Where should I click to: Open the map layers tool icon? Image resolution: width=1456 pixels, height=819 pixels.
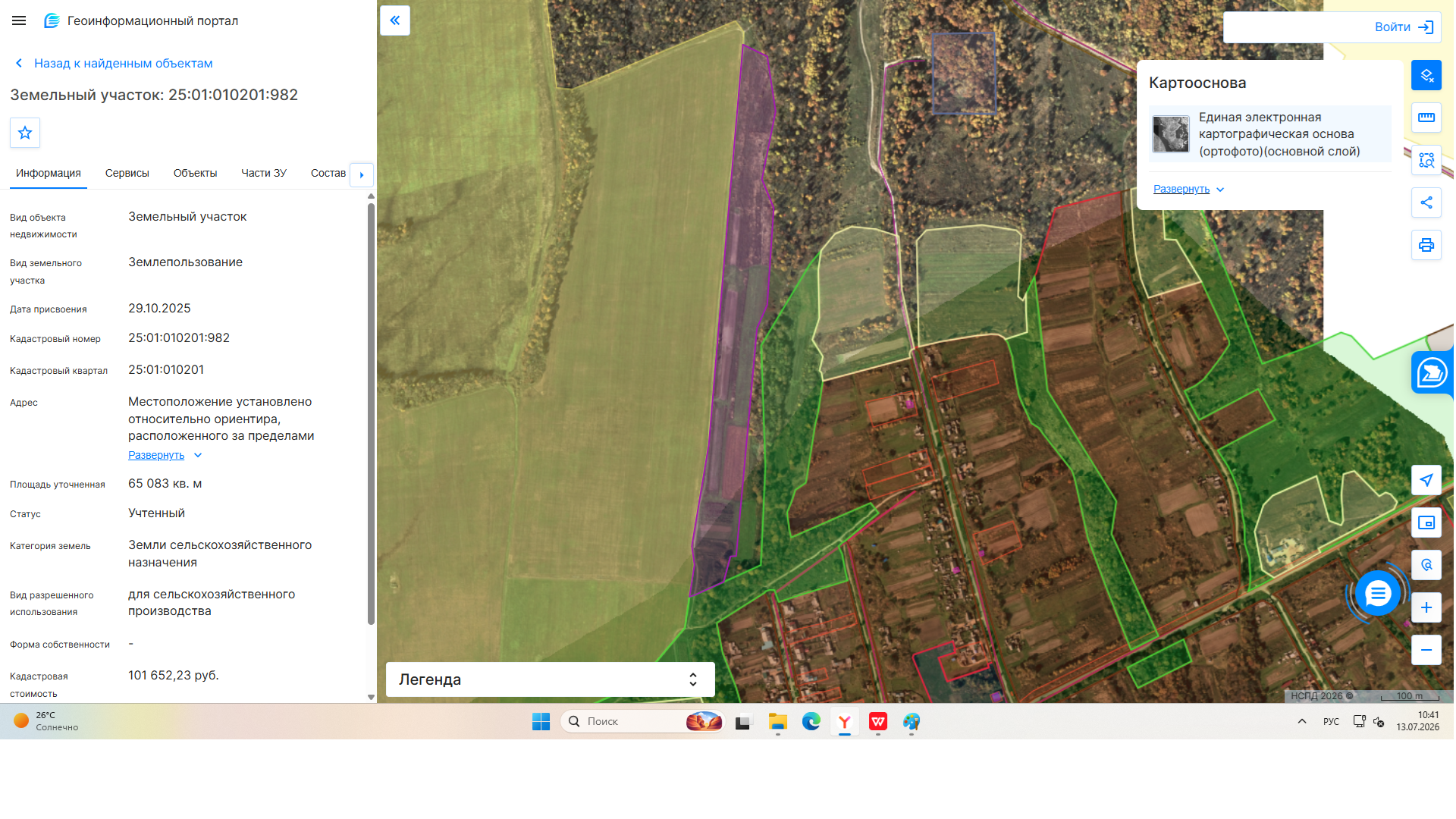tap(1426, 75)
